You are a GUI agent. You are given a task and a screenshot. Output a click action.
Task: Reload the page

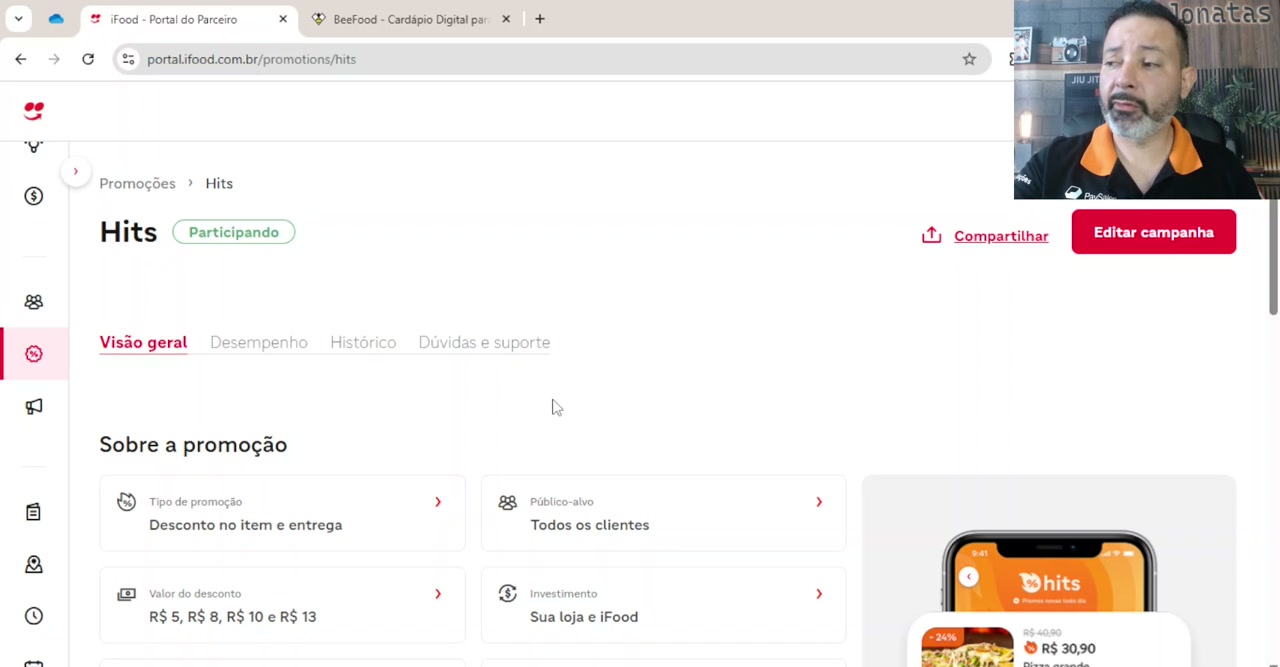point(88,59)
